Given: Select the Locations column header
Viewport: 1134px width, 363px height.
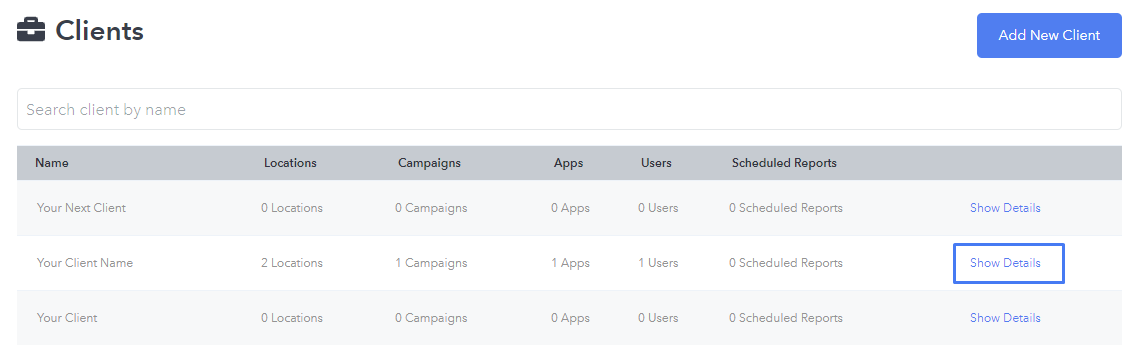Looking at the screenshot, I should 290,163.
